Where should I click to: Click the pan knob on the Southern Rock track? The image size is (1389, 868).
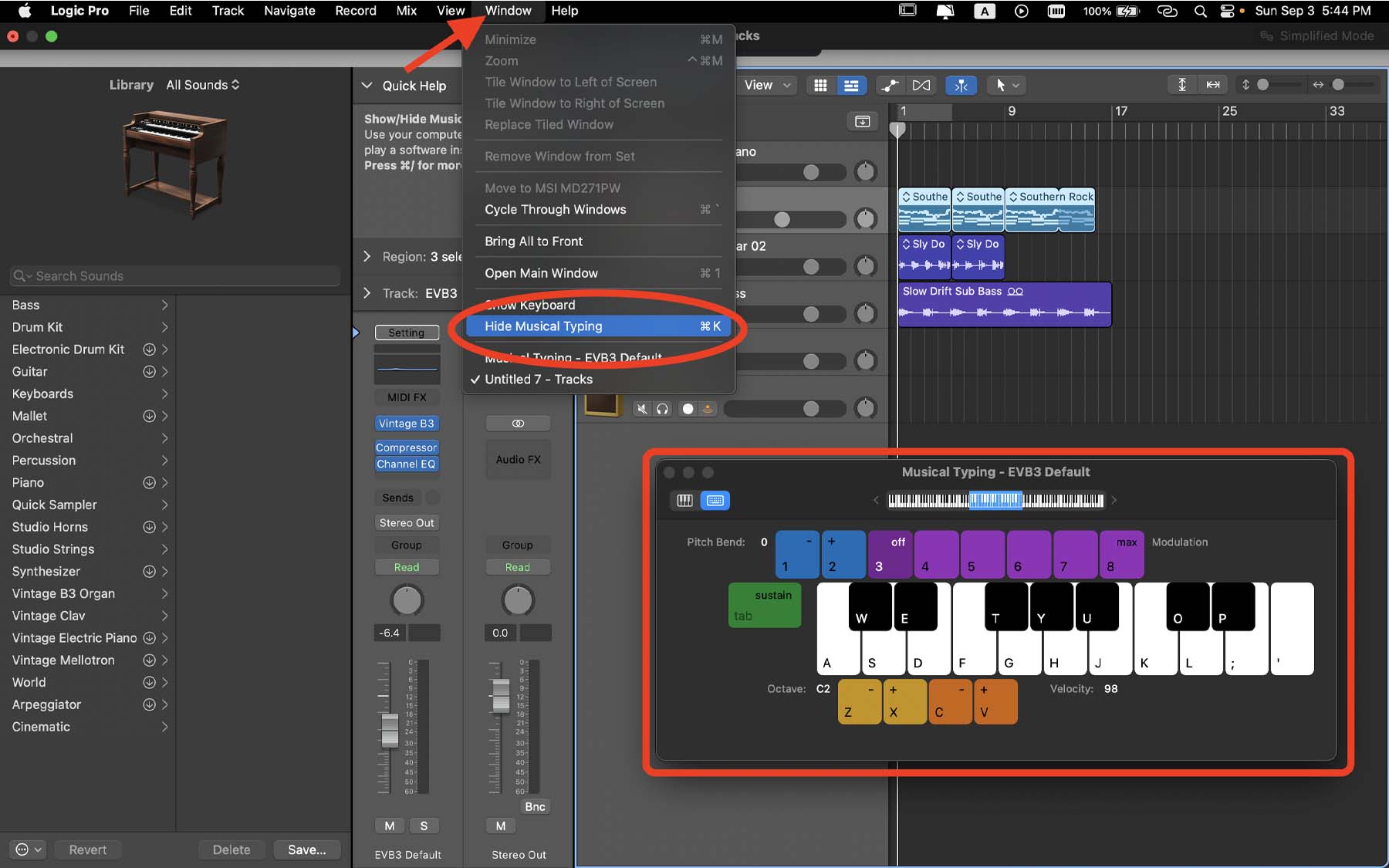click(866, 219)
